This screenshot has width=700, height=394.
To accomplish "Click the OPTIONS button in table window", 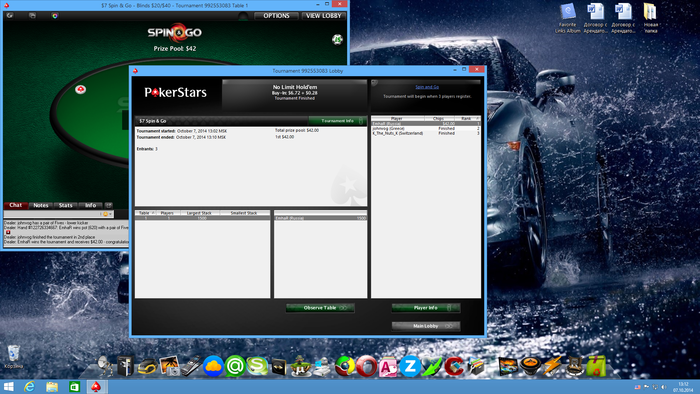I will coord(276,16).
